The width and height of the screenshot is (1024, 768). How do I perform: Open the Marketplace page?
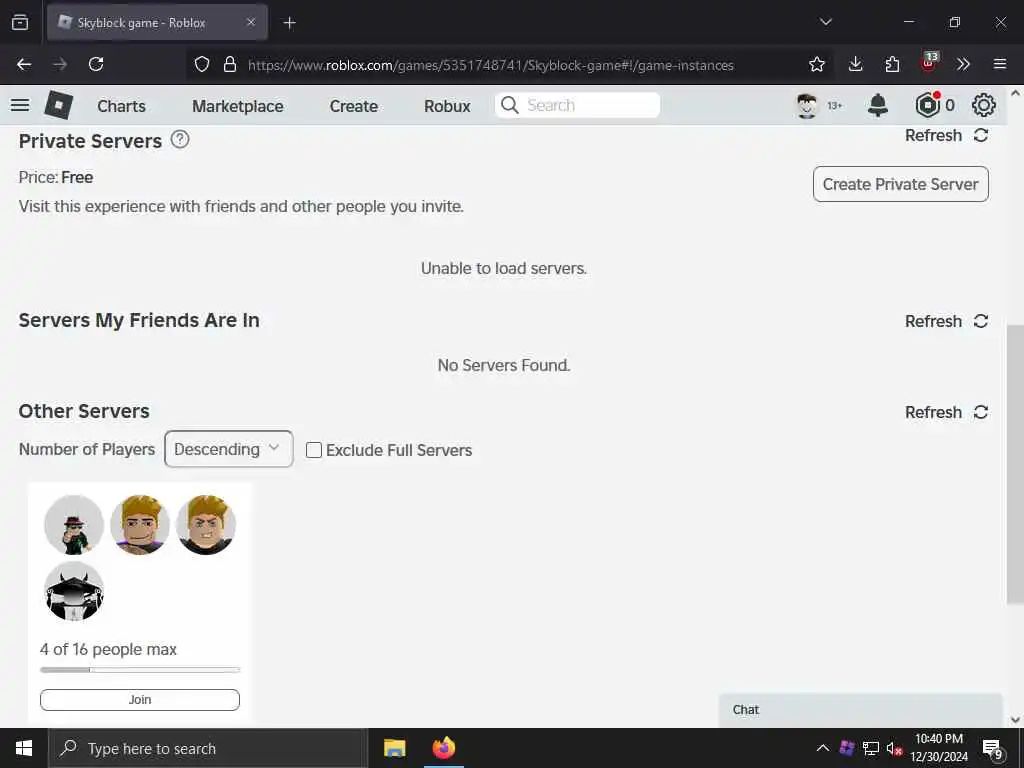[238, 106]
